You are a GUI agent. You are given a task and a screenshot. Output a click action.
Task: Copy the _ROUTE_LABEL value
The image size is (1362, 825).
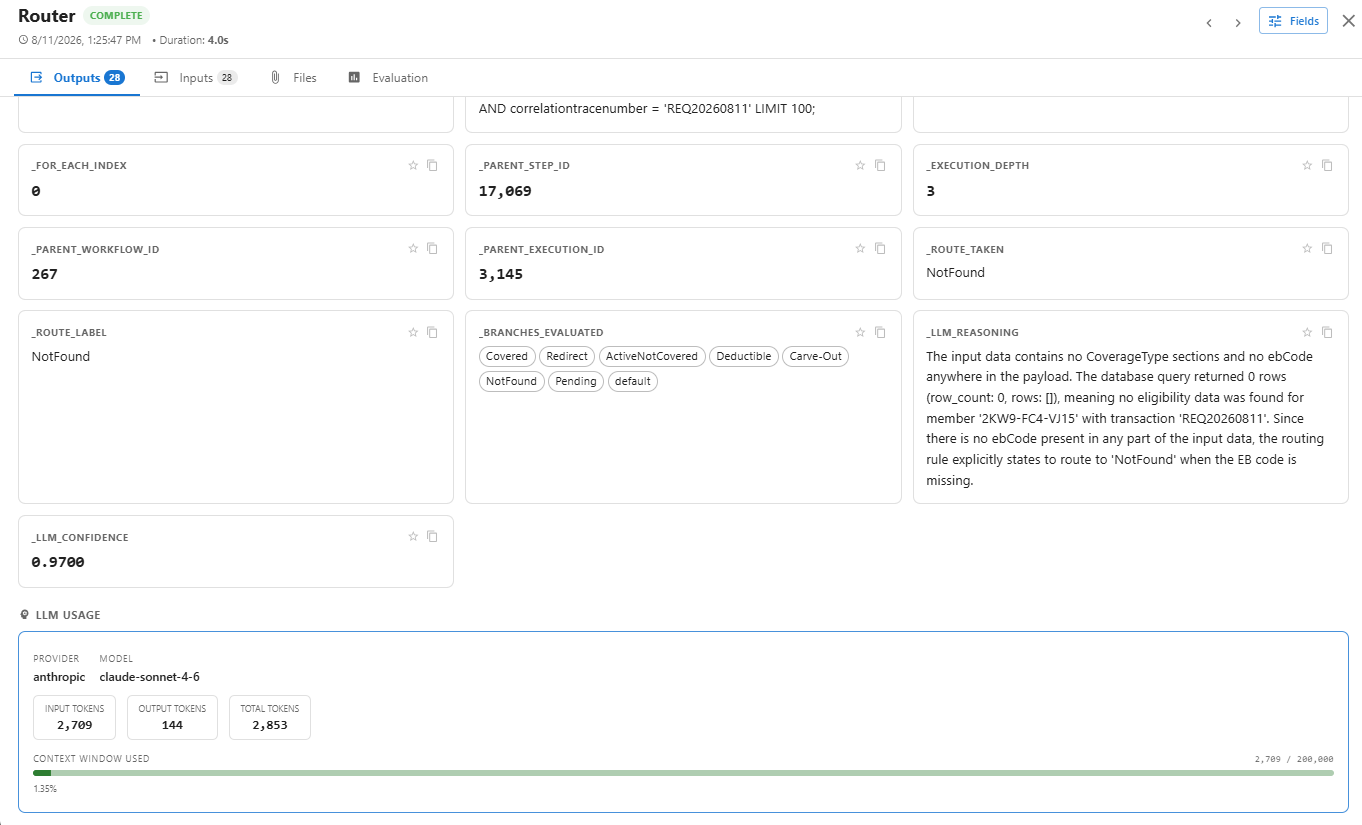[x=432, y=332]
